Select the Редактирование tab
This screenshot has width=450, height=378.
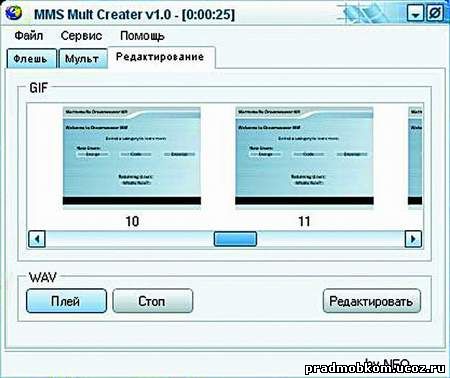coord(161,57)
